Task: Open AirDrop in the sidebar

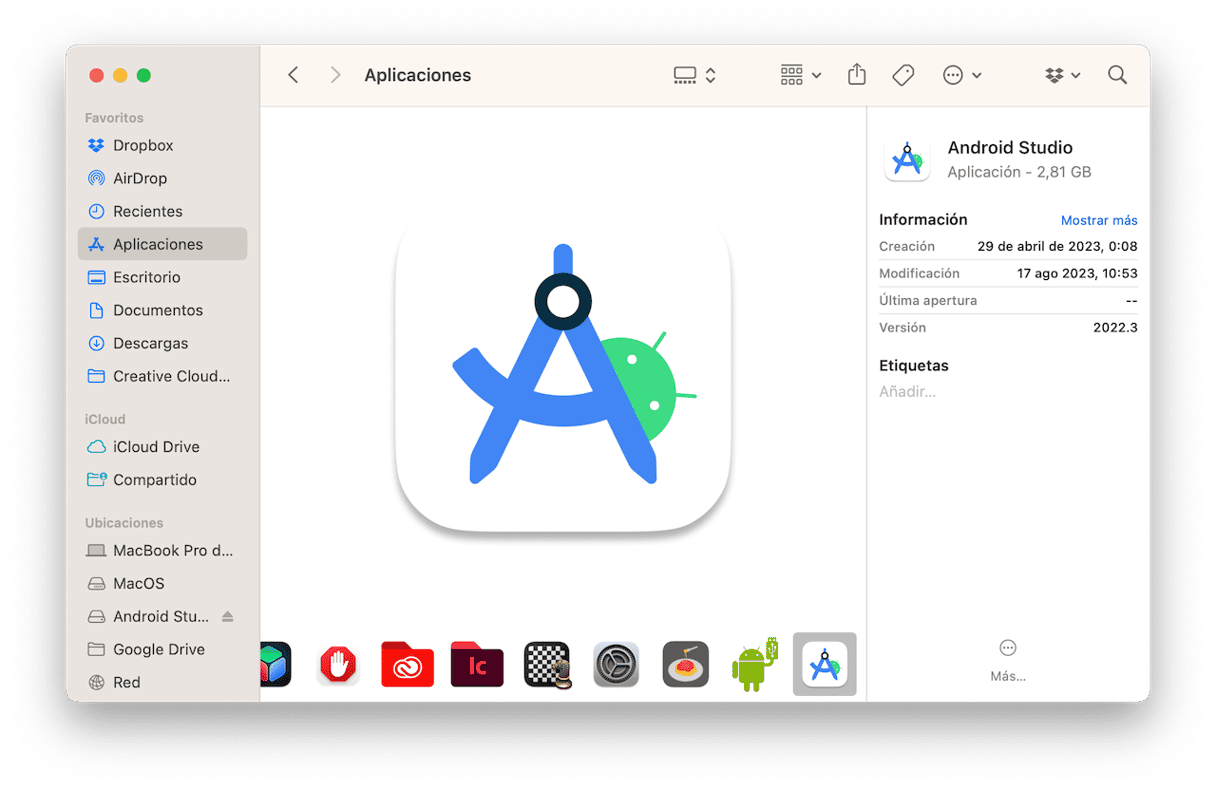Action: tap(162, 178)
